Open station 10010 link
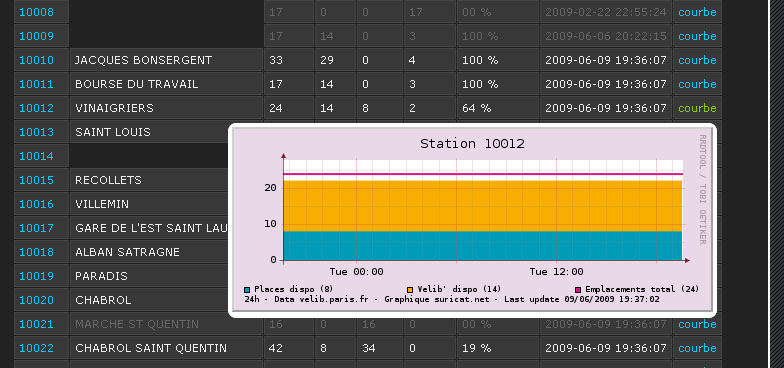The image size is (784, 368). pos(36,60)
